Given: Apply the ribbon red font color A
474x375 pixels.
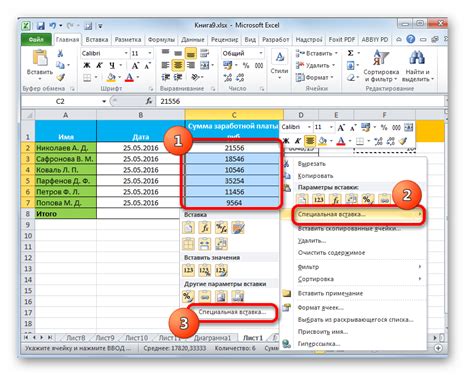Looking at the screenshot, I should (x=129, y=78).
